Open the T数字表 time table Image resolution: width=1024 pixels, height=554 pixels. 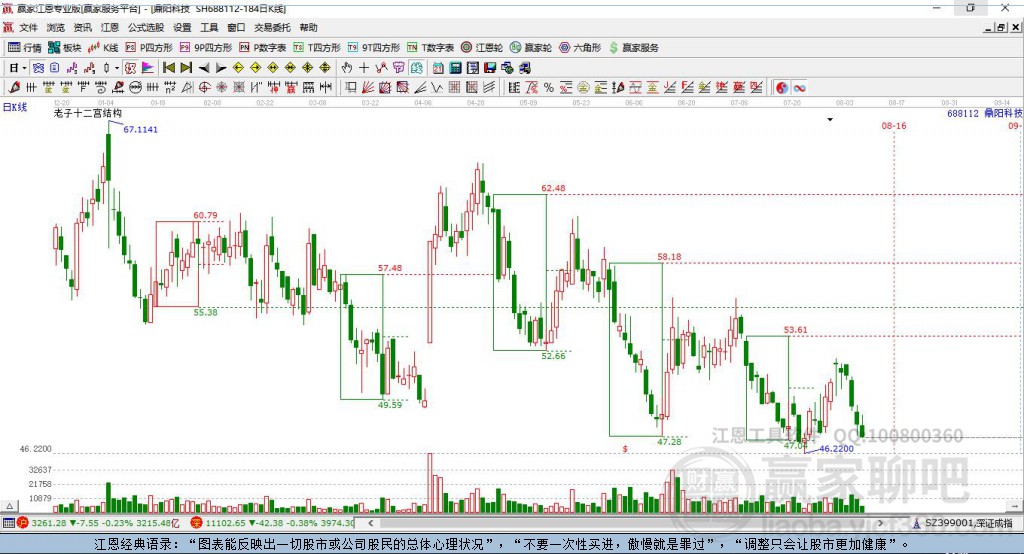430,48
